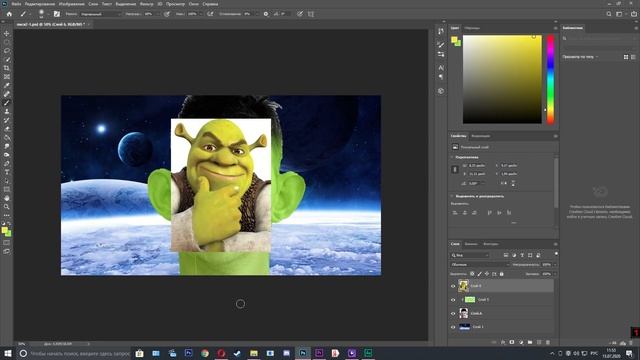
Task: Click the Windows taskbar search box
Action: click(73, 353)
